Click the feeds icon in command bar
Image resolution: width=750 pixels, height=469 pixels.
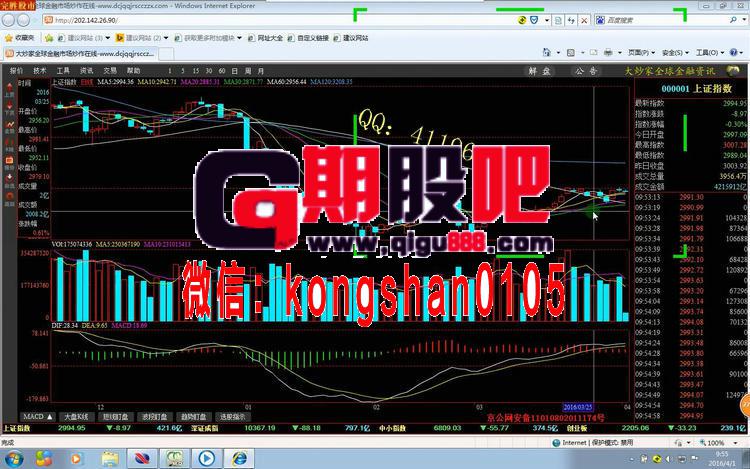click(571, 53)
